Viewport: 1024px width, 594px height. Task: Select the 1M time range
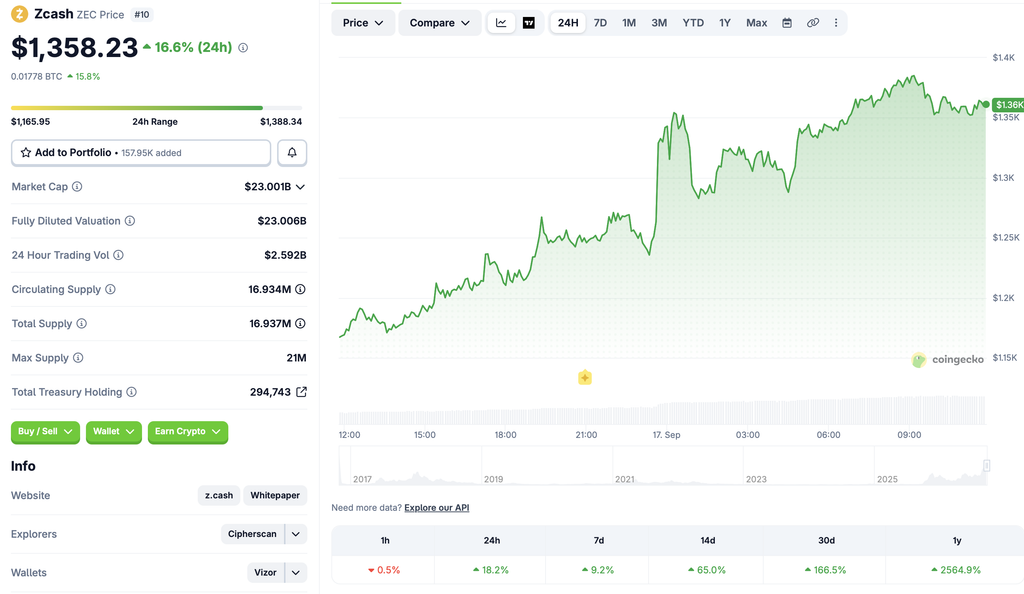click(x=629, y=23)
